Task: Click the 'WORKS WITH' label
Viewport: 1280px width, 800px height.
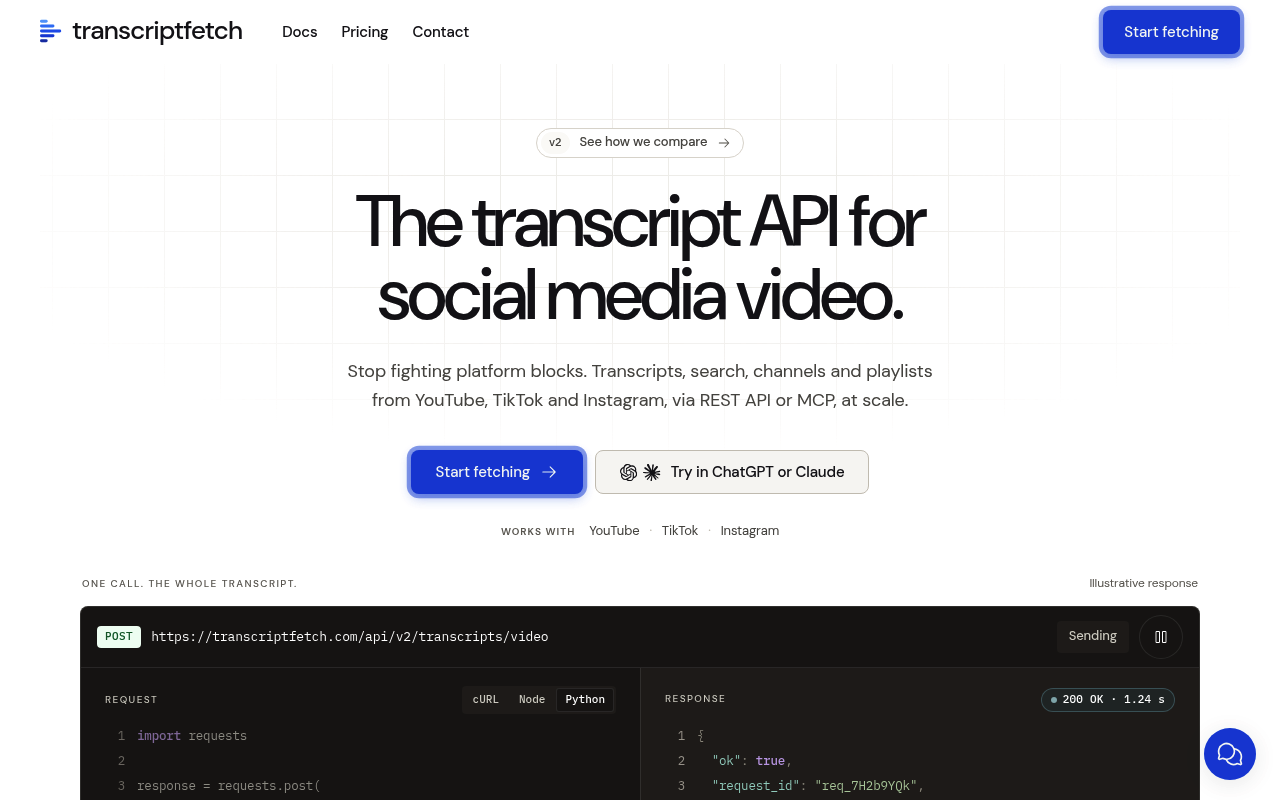Action: point(538,532)
